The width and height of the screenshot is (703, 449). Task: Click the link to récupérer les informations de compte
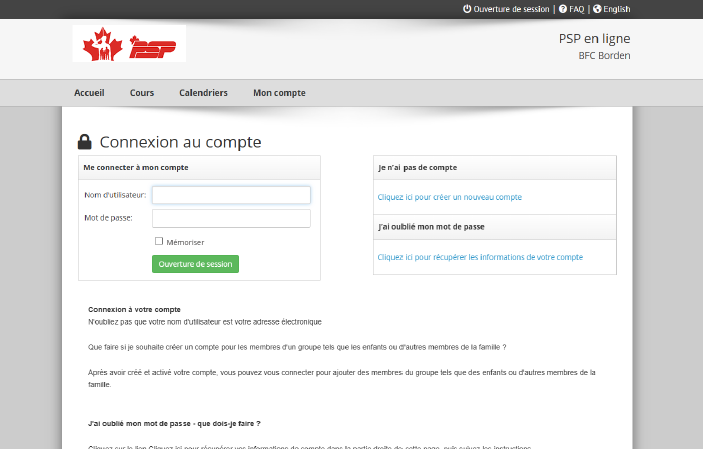click(480, 257)
